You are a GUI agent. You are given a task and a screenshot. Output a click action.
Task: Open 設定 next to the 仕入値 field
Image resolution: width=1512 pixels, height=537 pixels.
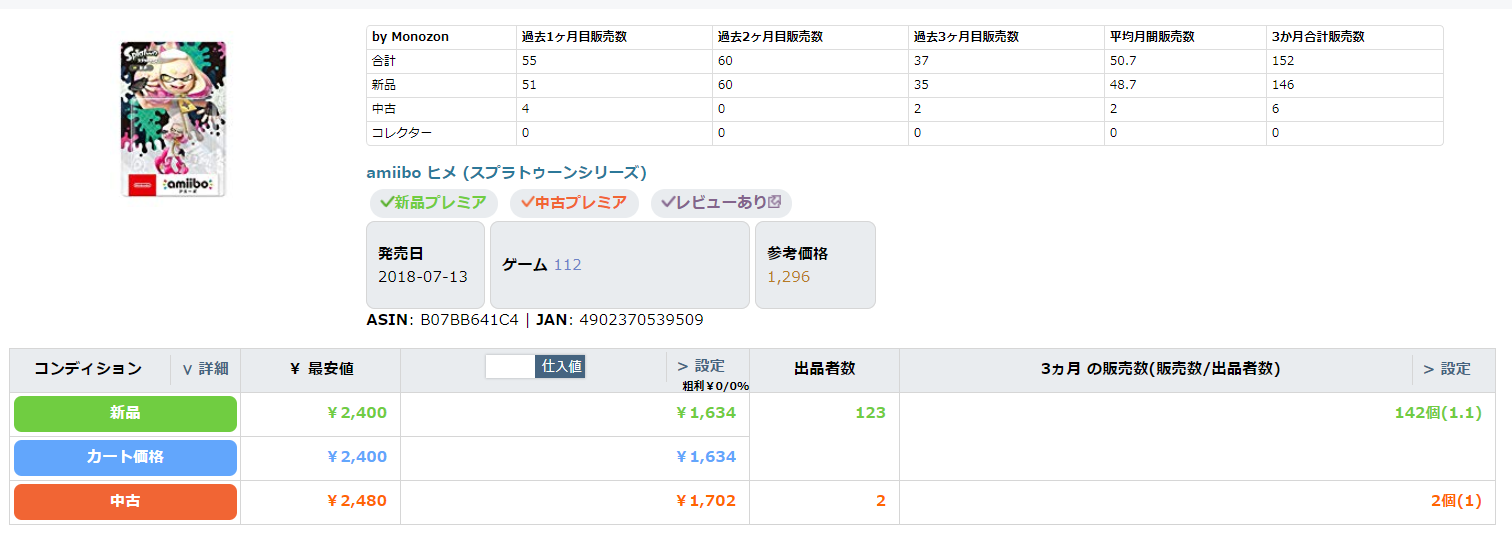[701, 366]
